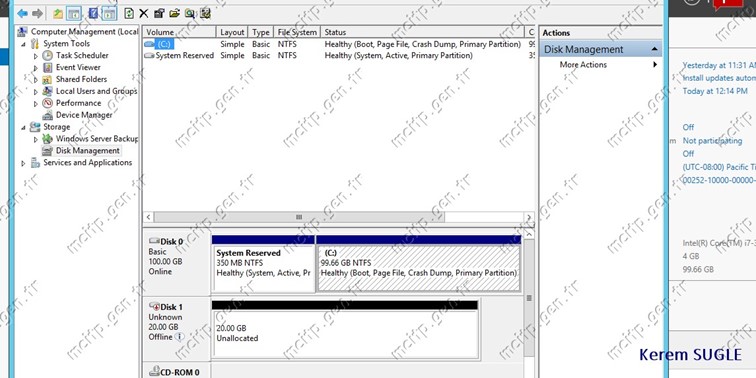The width and height of the screenshot is (756, 378).
Task: Click the disk pane scrollbar up arrow
Action: point(529,234)
